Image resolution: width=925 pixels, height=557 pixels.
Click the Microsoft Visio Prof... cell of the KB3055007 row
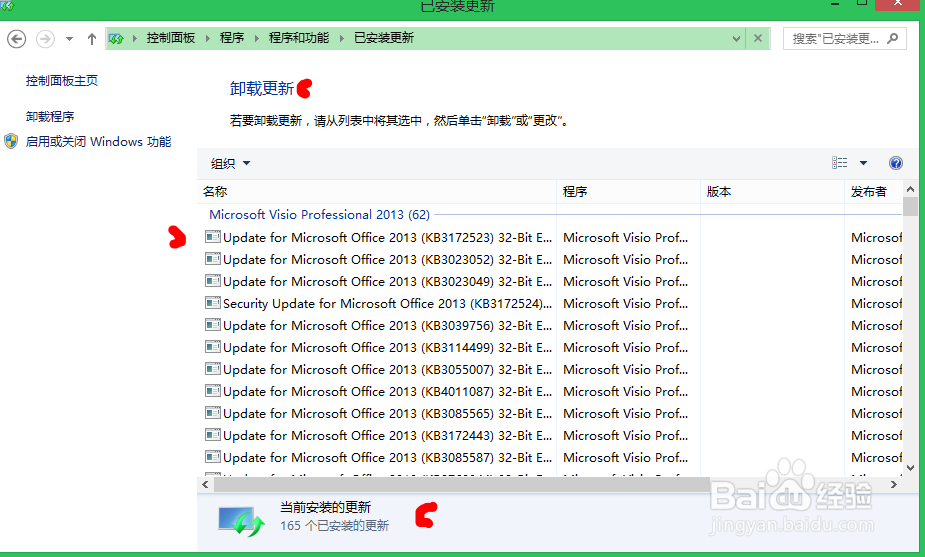625,369
